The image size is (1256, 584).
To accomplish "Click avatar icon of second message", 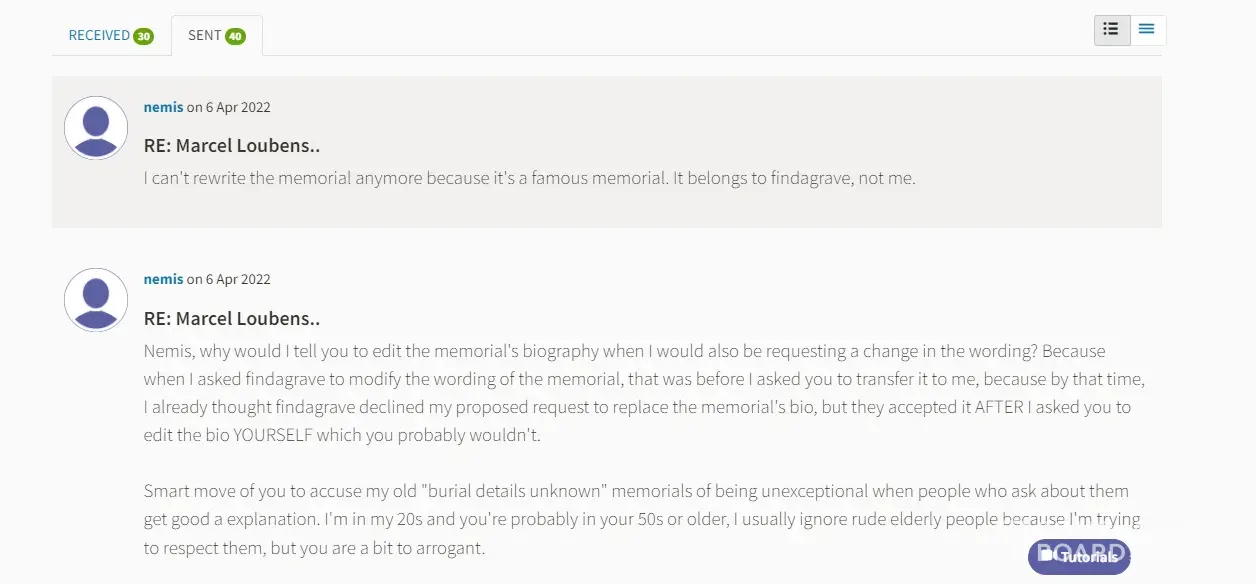I will tap(96, 300).
